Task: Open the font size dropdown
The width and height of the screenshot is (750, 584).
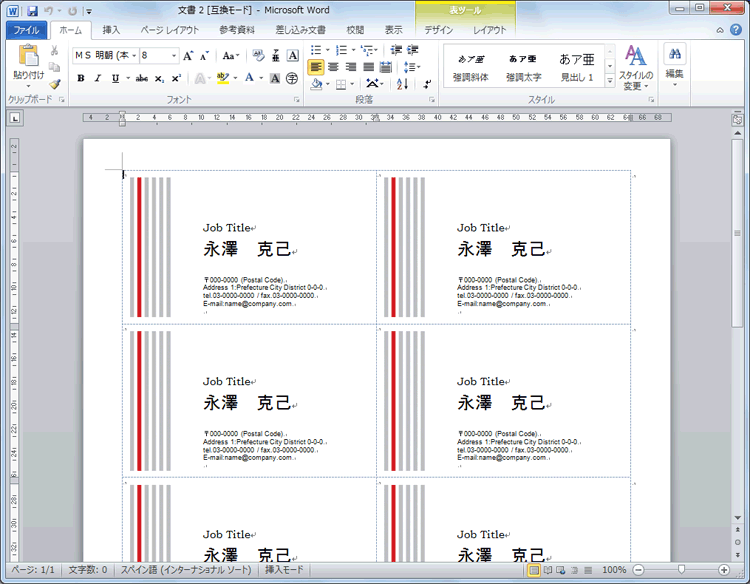Action: coord(174,56)
